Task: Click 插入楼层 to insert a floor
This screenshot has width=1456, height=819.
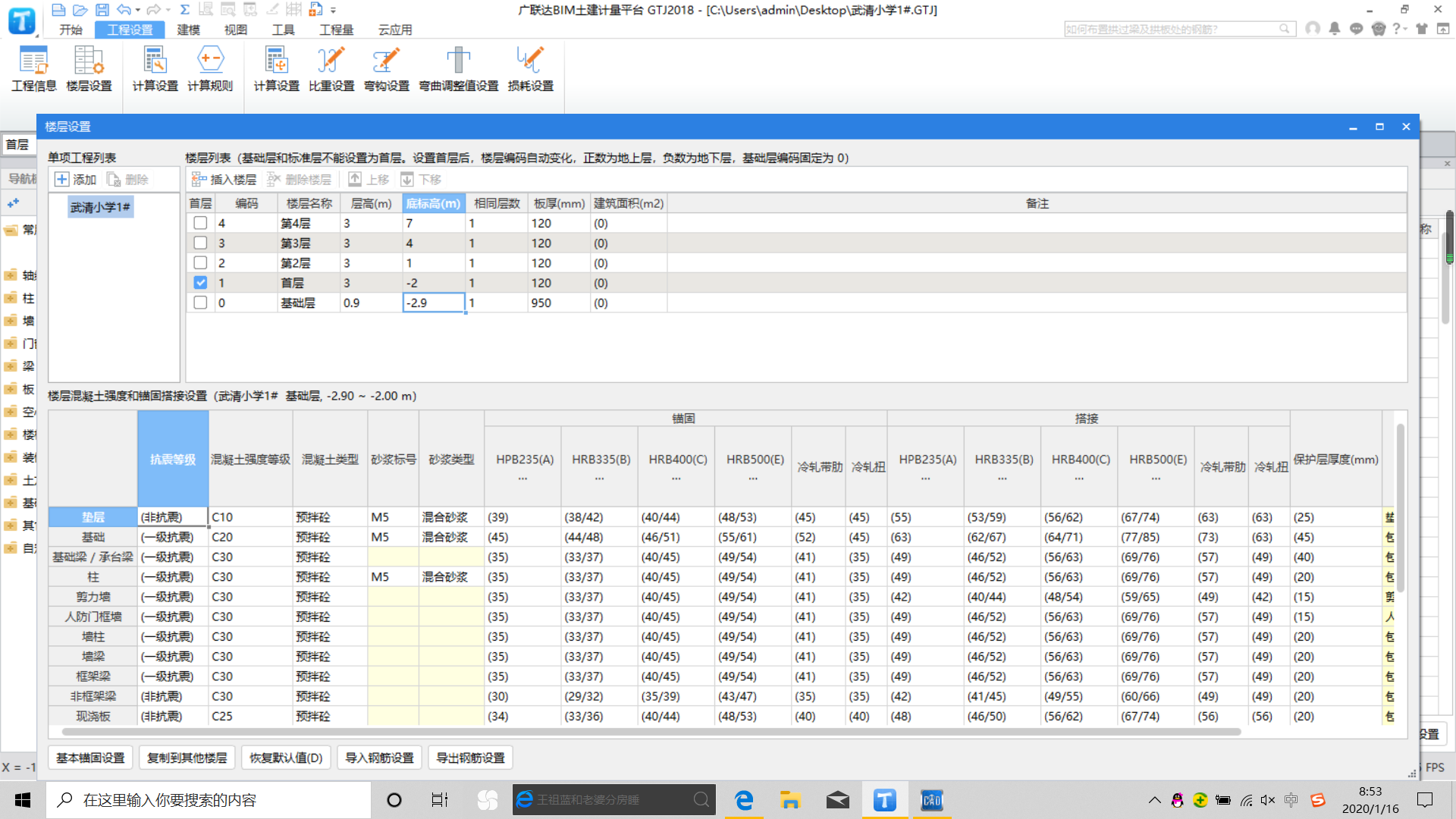Action: click(x=224, y=180)
